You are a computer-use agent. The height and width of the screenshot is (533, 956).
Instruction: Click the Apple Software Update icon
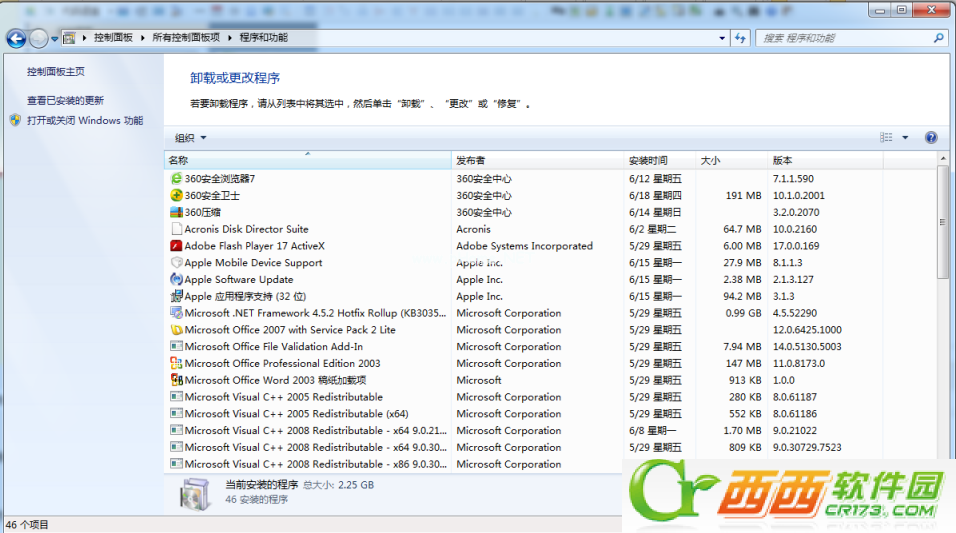point(176,279)
